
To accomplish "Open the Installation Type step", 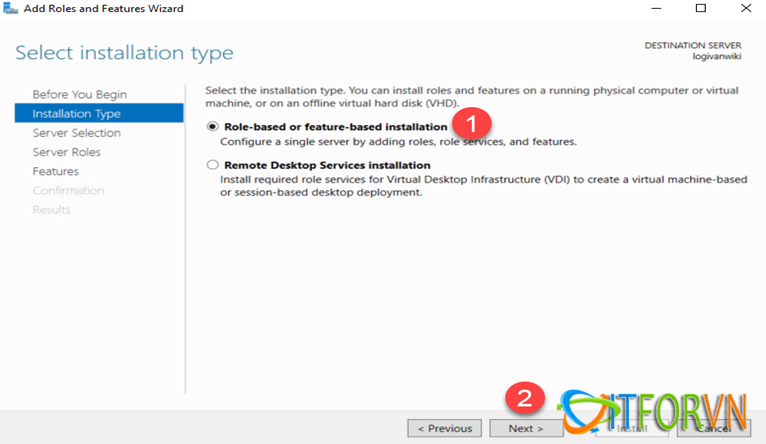I will pos(76,113).
